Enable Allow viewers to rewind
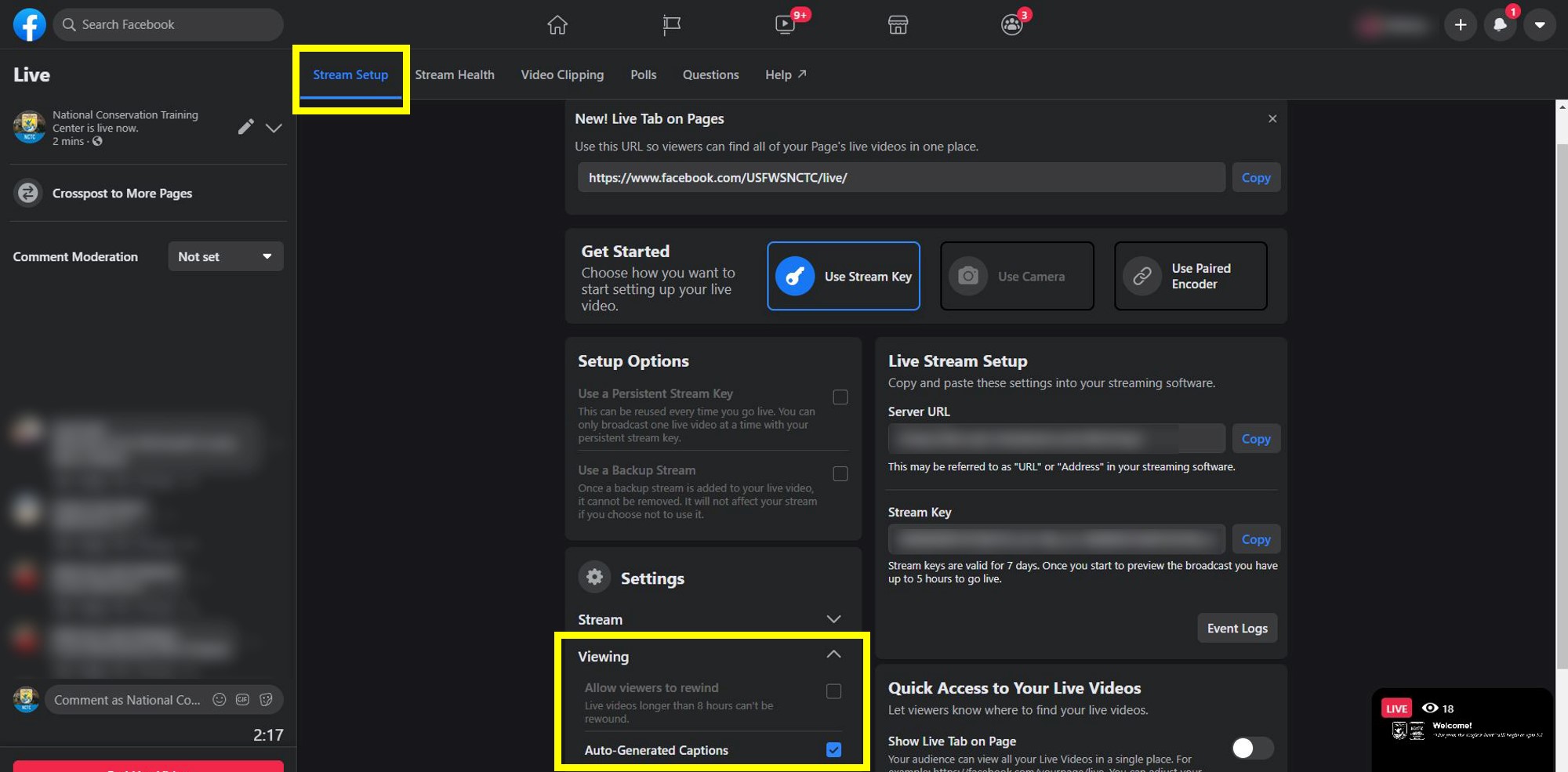Screen dimensions: 1568x772 [x=833, y=691]
